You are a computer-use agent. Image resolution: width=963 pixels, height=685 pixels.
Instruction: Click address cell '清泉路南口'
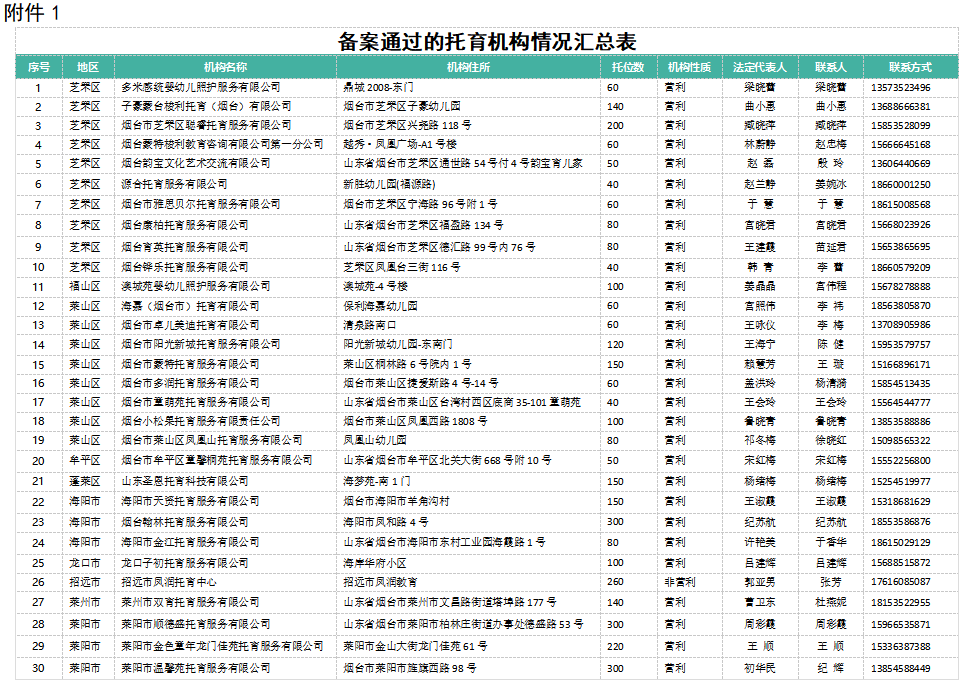(x=370, y=325)
